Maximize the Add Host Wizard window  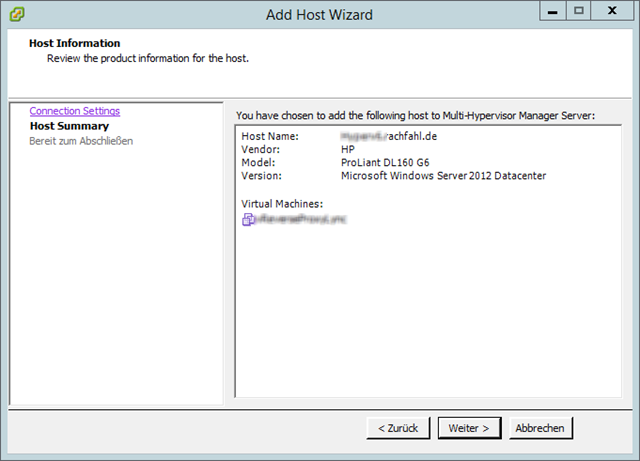tap(579, 11)
